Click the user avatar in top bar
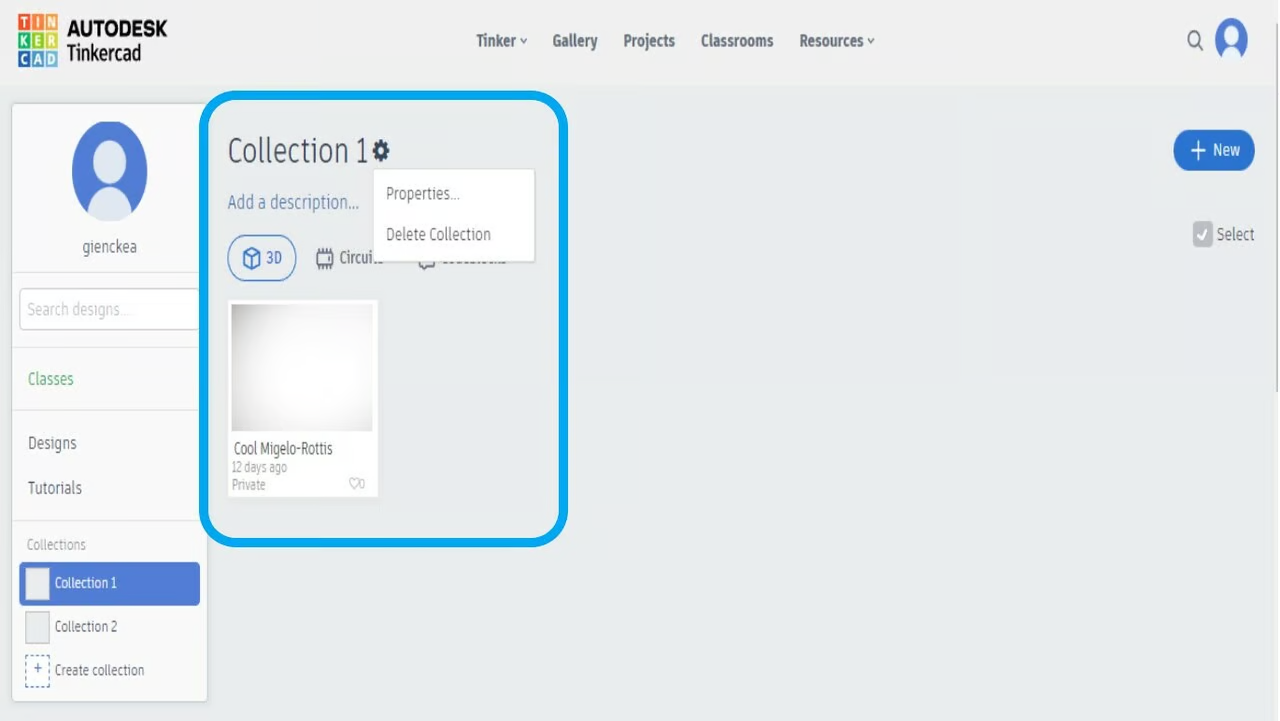This screenshot has width=1280, height=721. tap(1231, 41)
